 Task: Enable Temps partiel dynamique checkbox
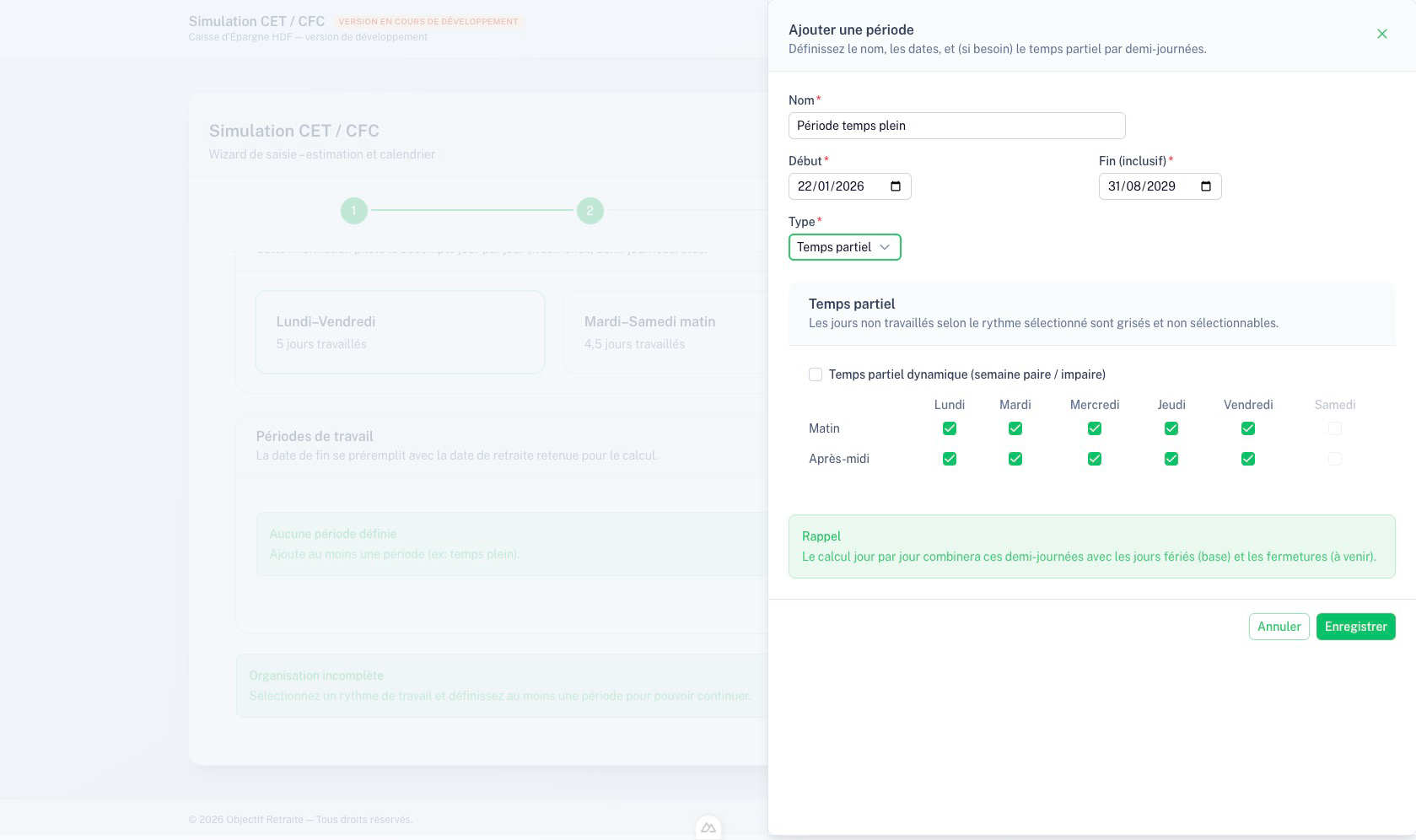[x=816, y=374]
